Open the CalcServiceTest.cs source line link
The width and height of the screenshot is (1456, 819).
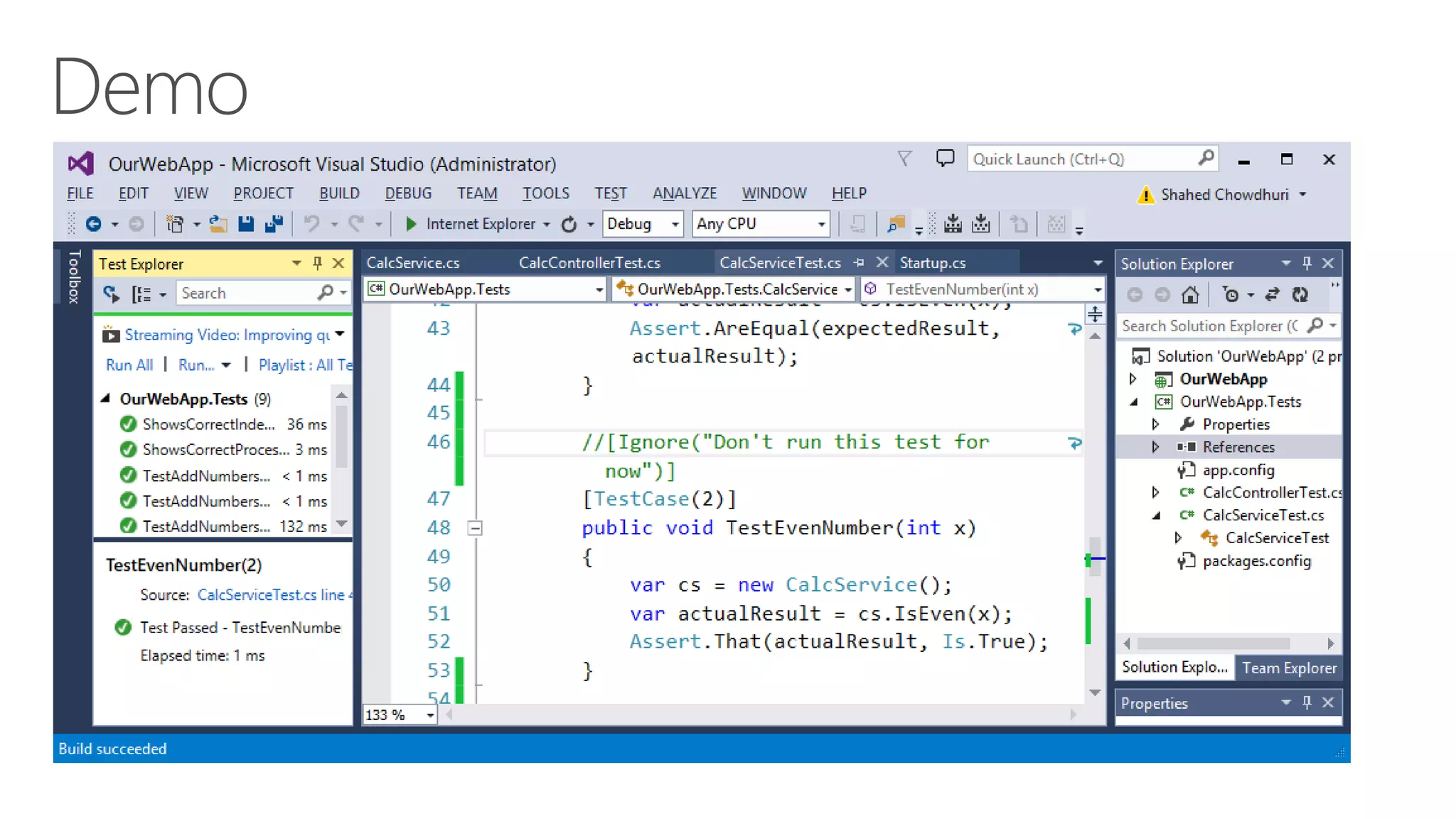click(x=270, y=595)
